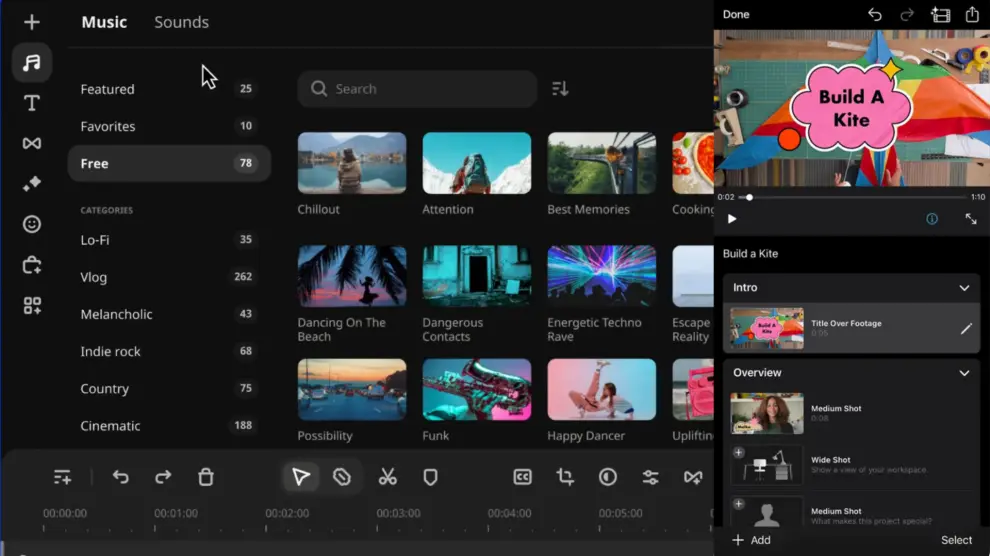Screen dimensions: 990x556
Task: Switch to the Sounds tab
Action: click(181, 22)
